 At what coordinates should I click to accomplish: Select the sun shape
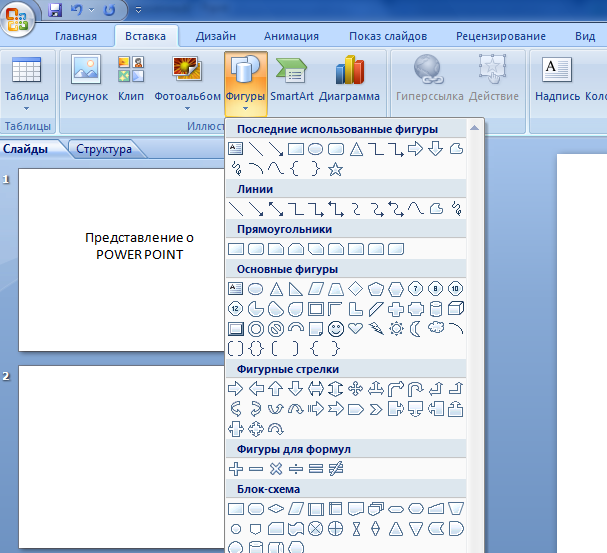tap(396, 329)
